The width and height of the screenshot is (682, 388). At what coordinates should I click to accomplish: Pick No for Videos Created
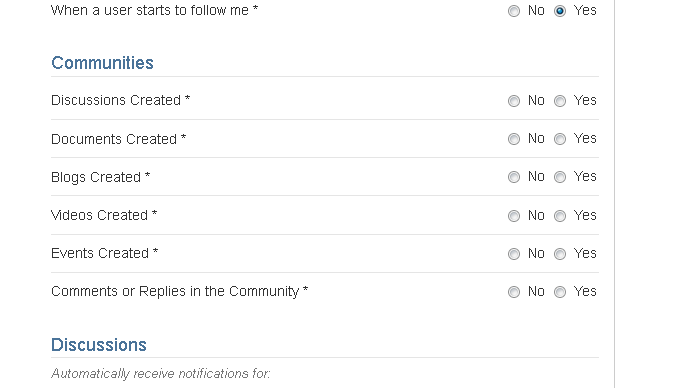pos(514,216)
